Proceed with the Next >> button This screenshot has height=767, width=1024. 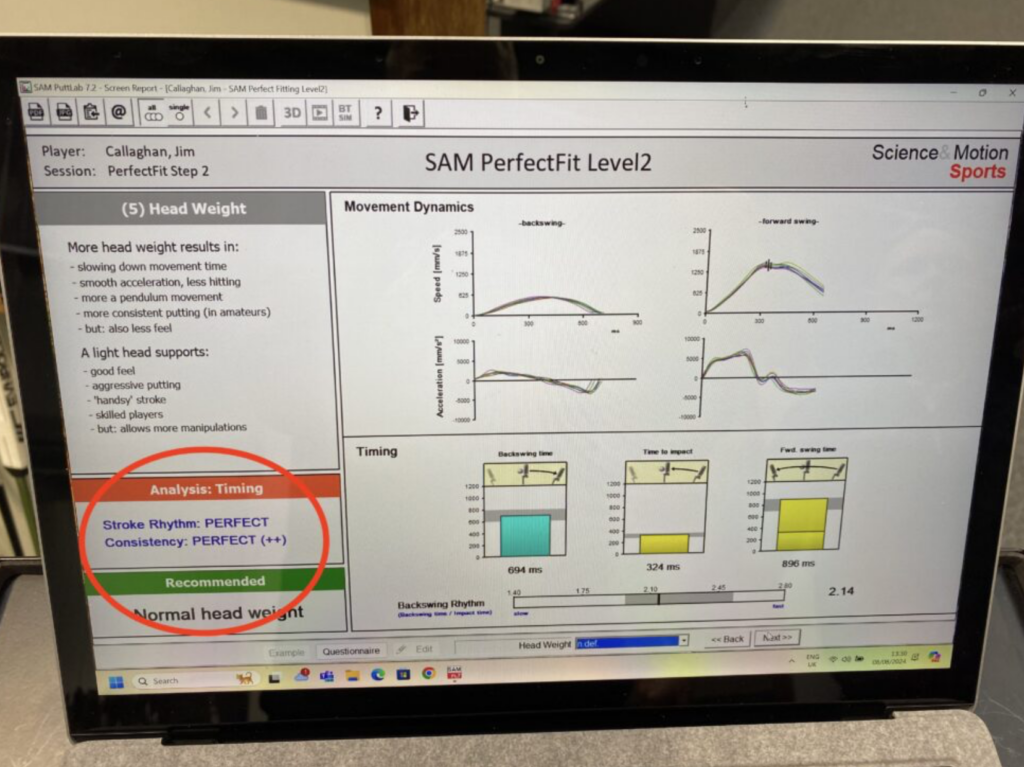point(776,636)
